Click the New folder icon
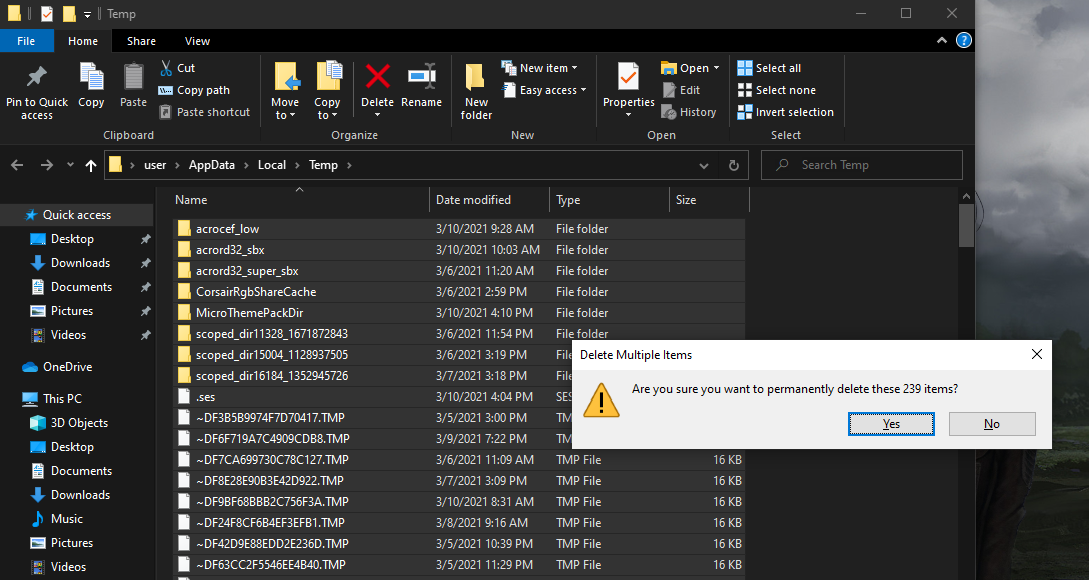Viewport: 1089px width, 580px height. (476, 78)
